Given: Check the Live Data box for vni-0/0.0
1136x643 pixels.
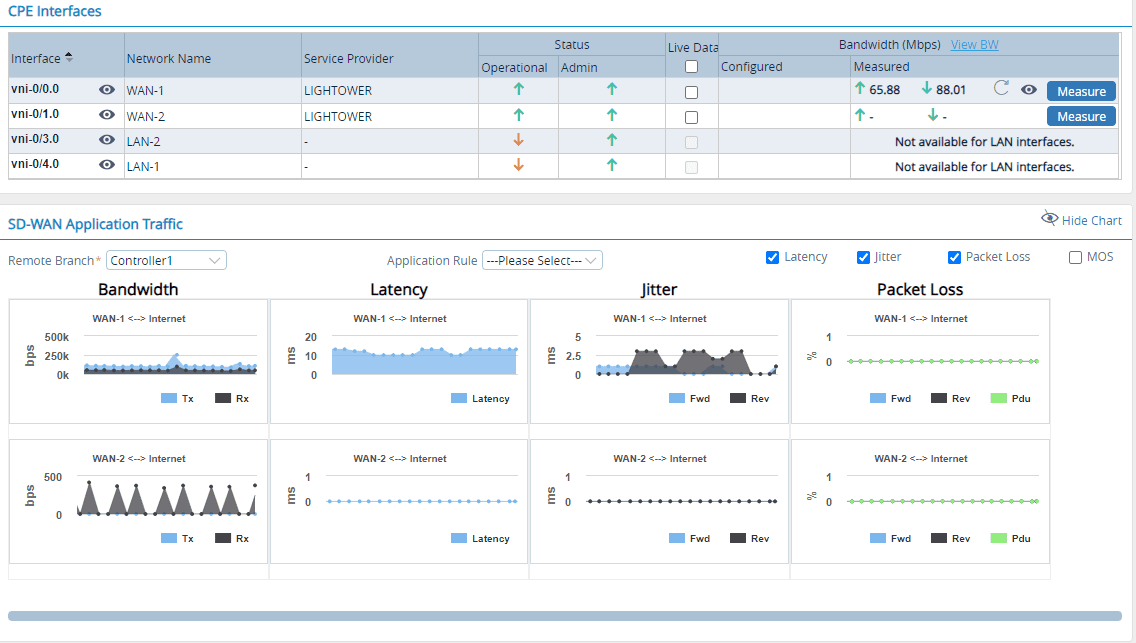Looking at the screenshot, I should pyautogui.click(x=692, y=89).
